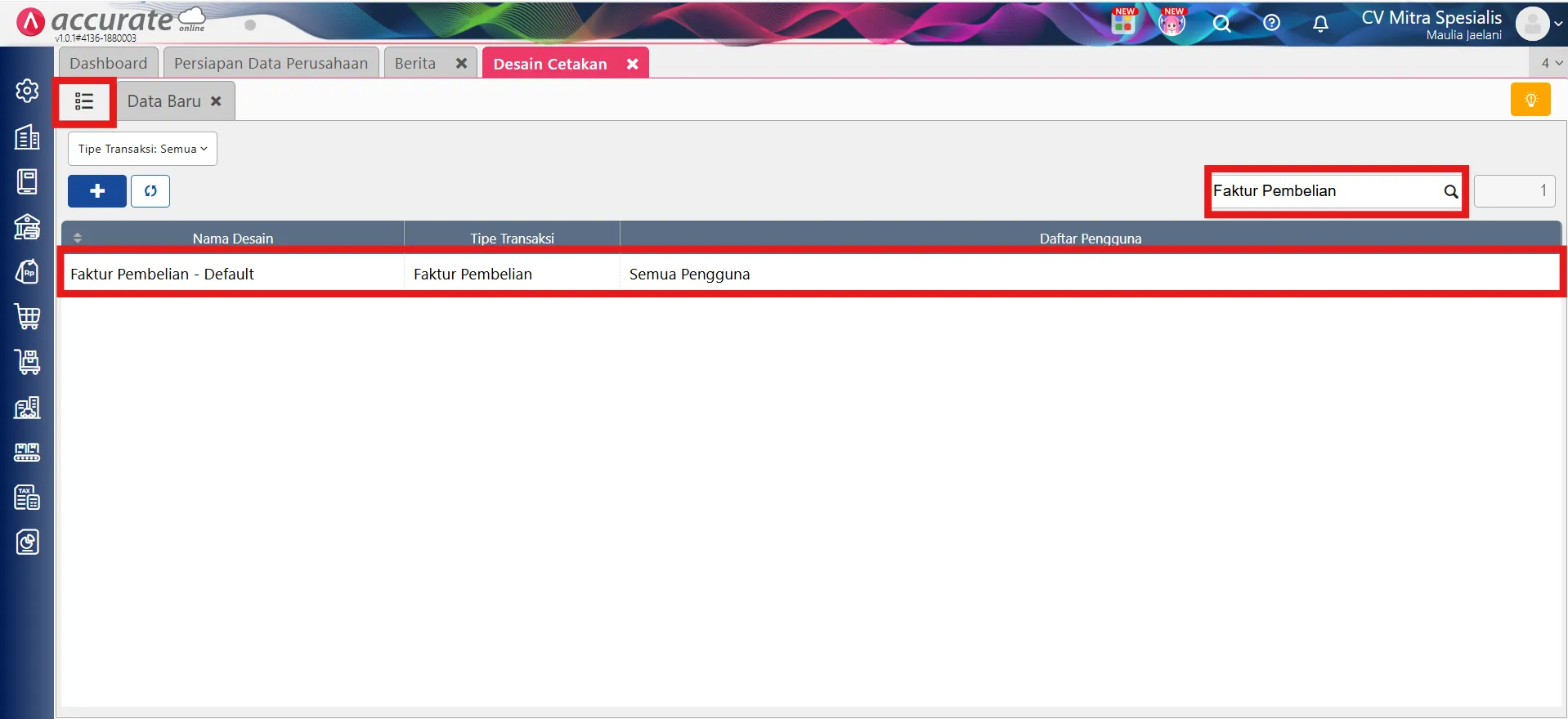The width and height of the screenshot is (1568, 719).
Task: Open the Reports chart icon in sidebar
Action: [x=27, y=542]
